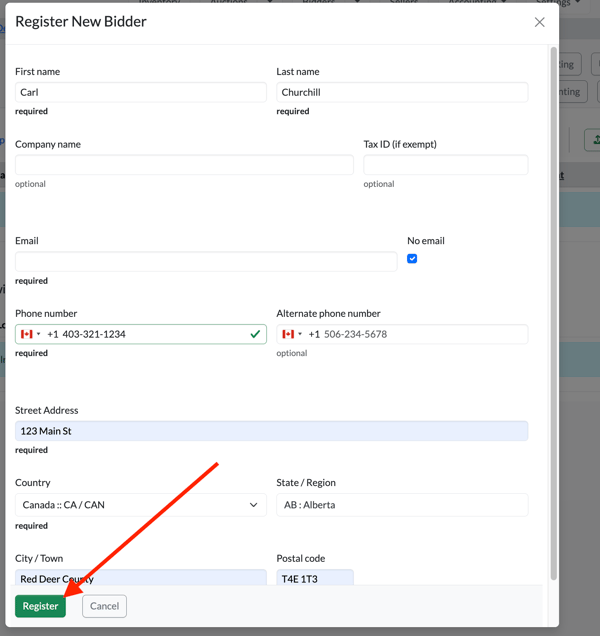Click the Alternate phone number input
Viewport: 600px width, 636px height.
pos(402,334)
